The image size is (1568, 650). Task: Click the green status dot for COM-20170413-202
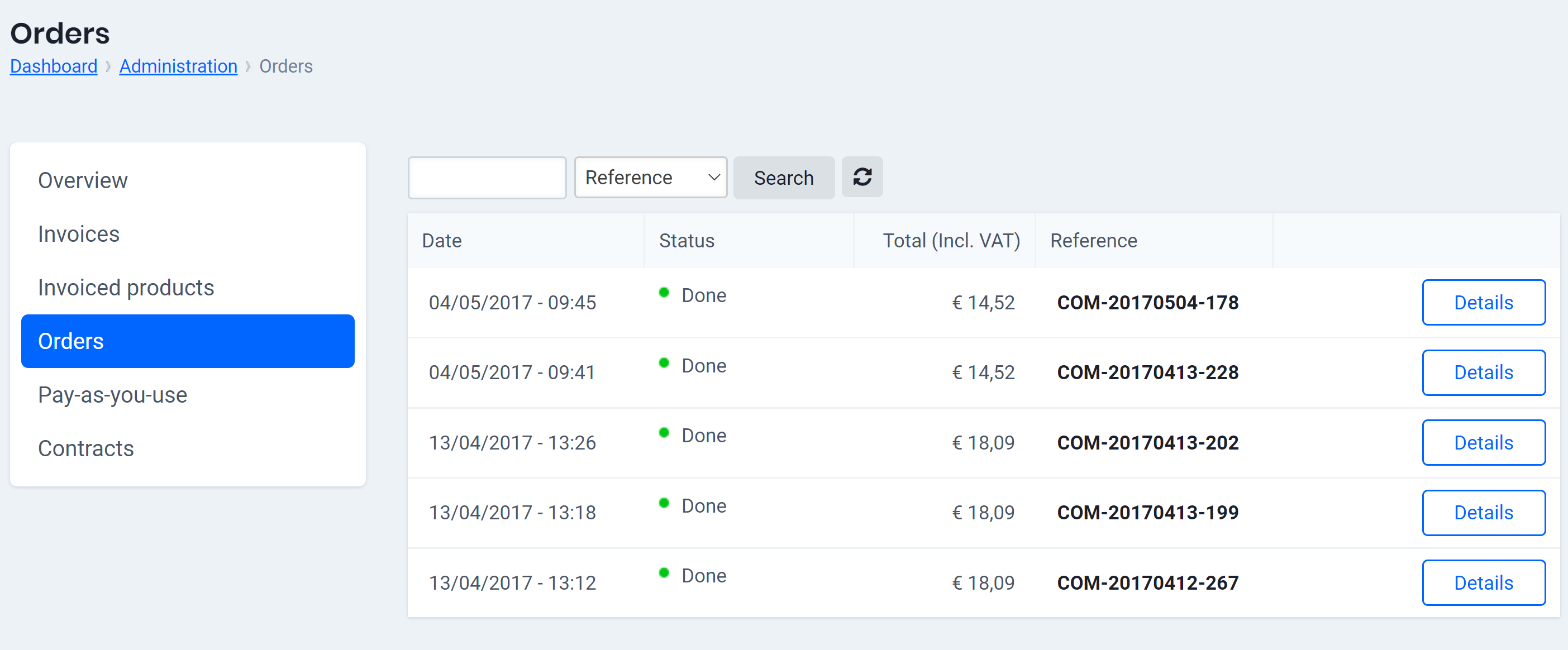pyautogui.click(x=664, y=432)
